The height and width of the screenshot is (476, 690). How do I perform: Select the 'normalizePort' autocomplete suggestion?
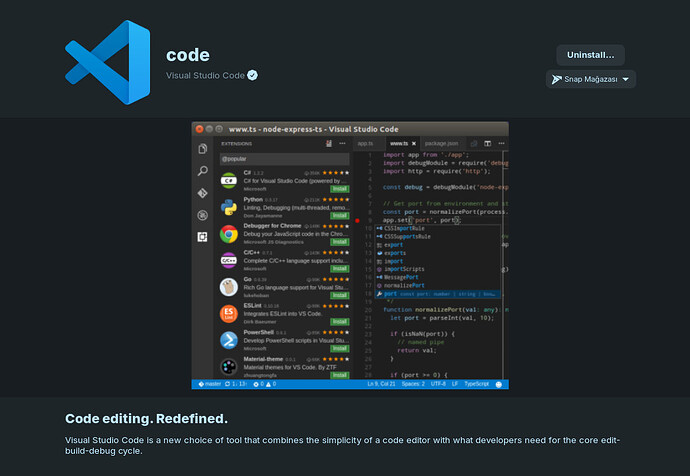pyautogui.click(x=438, y=286)
